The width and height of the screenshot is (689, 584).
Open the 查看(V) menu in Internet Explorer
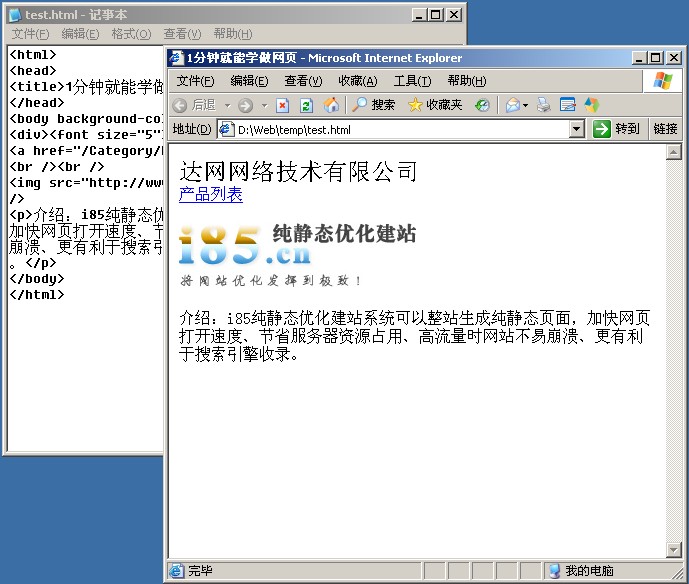click(x=303, y=81)
